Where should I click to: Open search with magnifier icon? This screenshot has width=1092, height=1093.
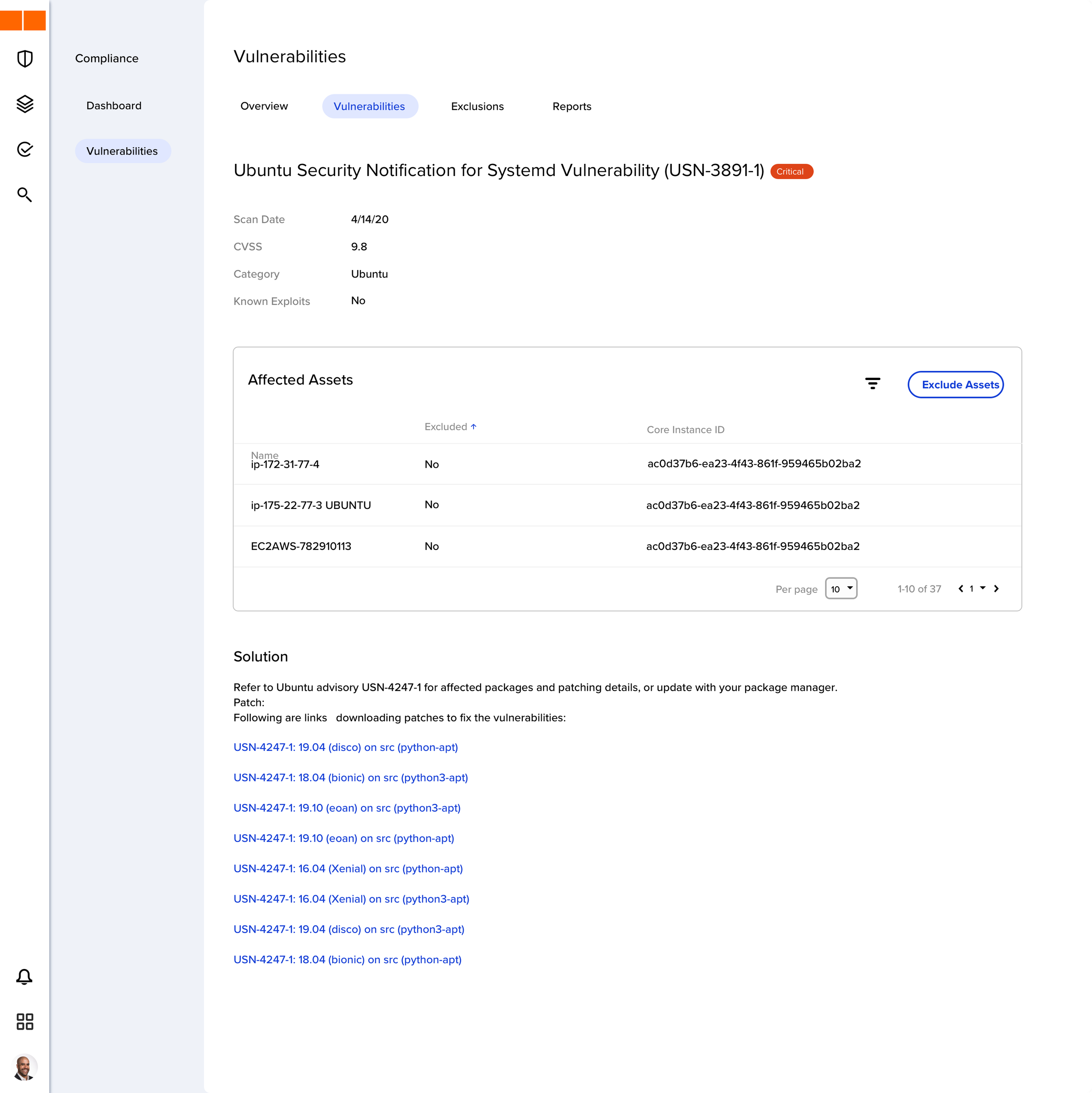pos(24,194)
